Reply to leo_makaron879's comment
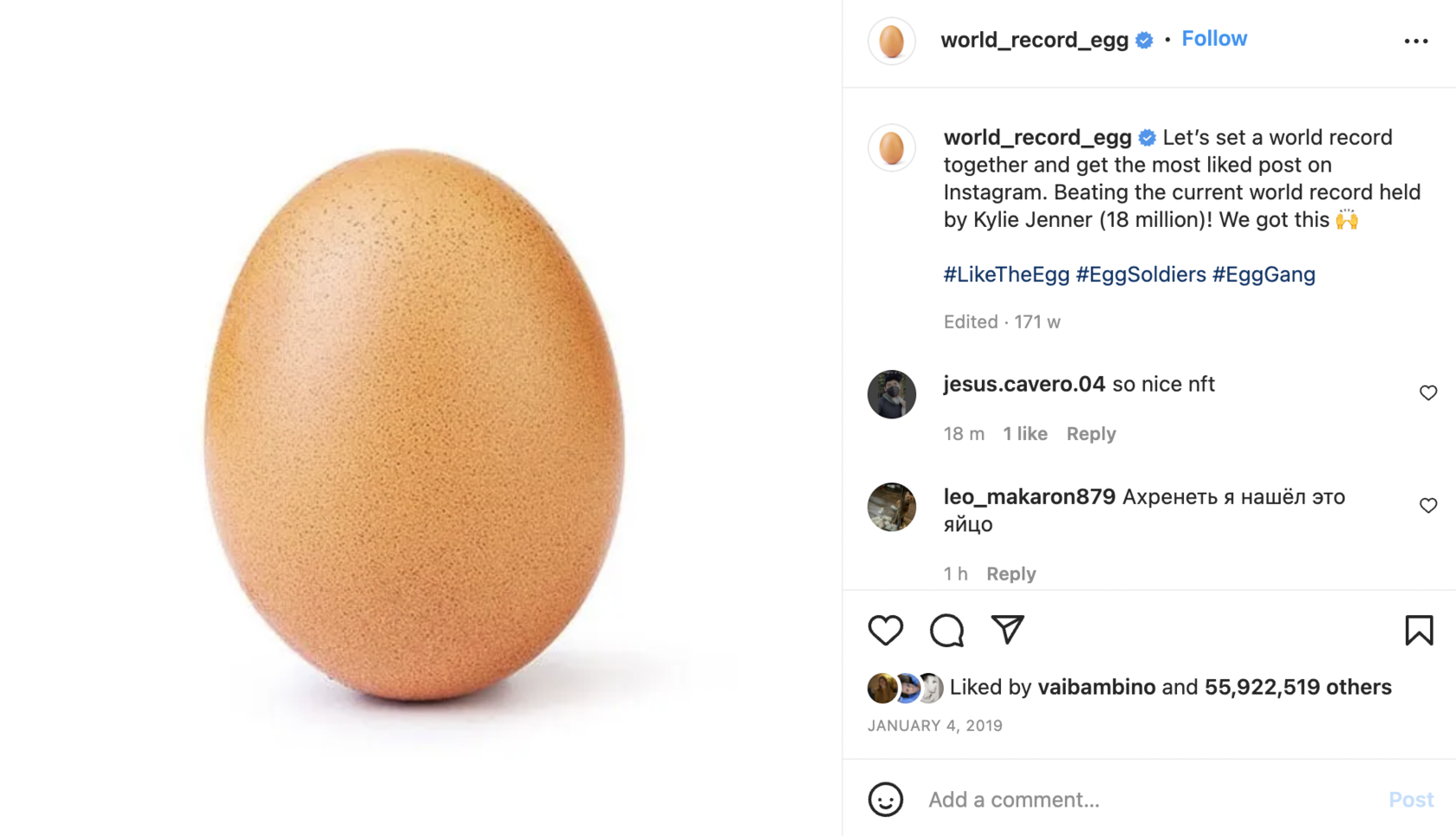Viewport: 1456px width, 836px height. 1011,574
